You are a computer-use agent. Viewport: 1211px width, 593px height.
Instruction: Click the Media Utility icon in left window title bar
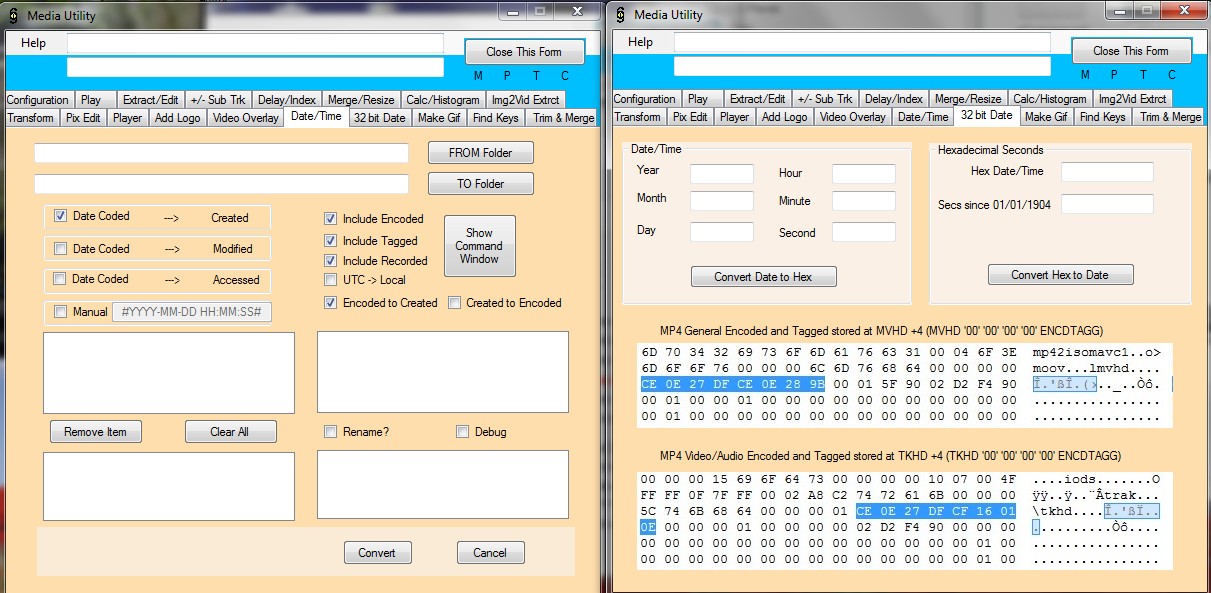point(12,16)
